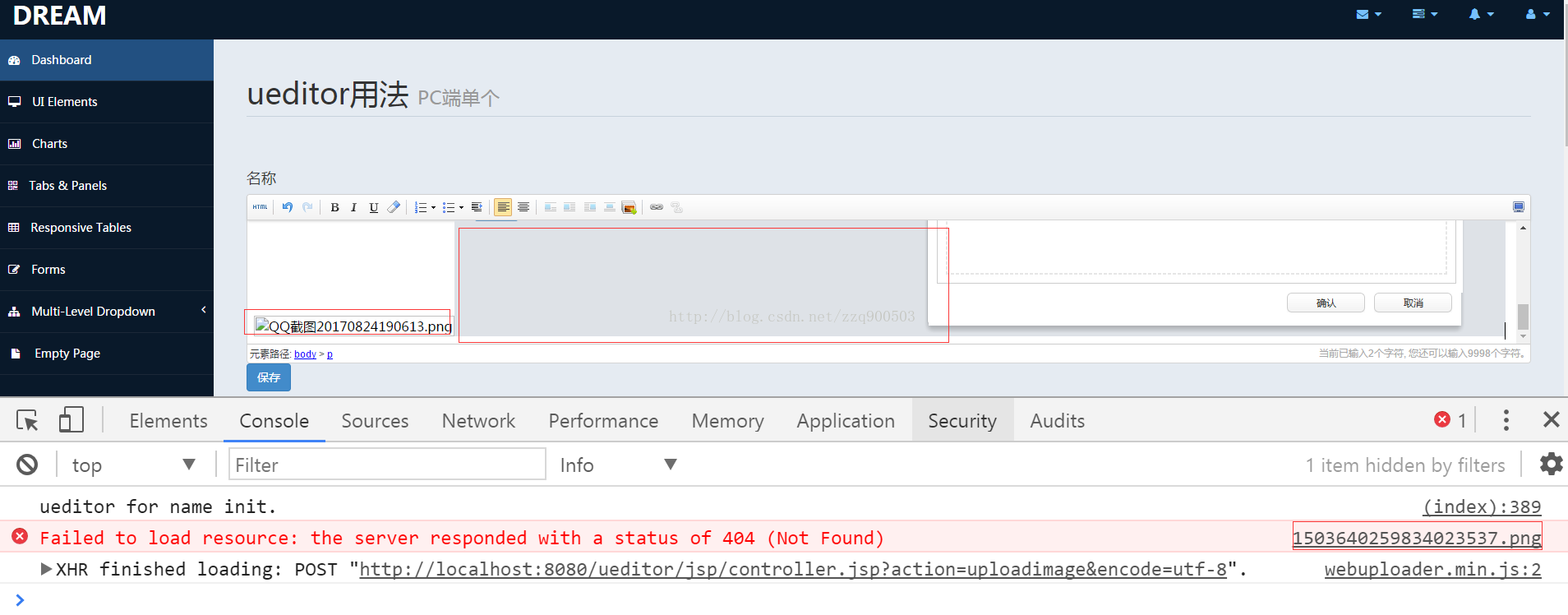
Task: Open the Info log level dropdown
Action: tap(618, 465)
